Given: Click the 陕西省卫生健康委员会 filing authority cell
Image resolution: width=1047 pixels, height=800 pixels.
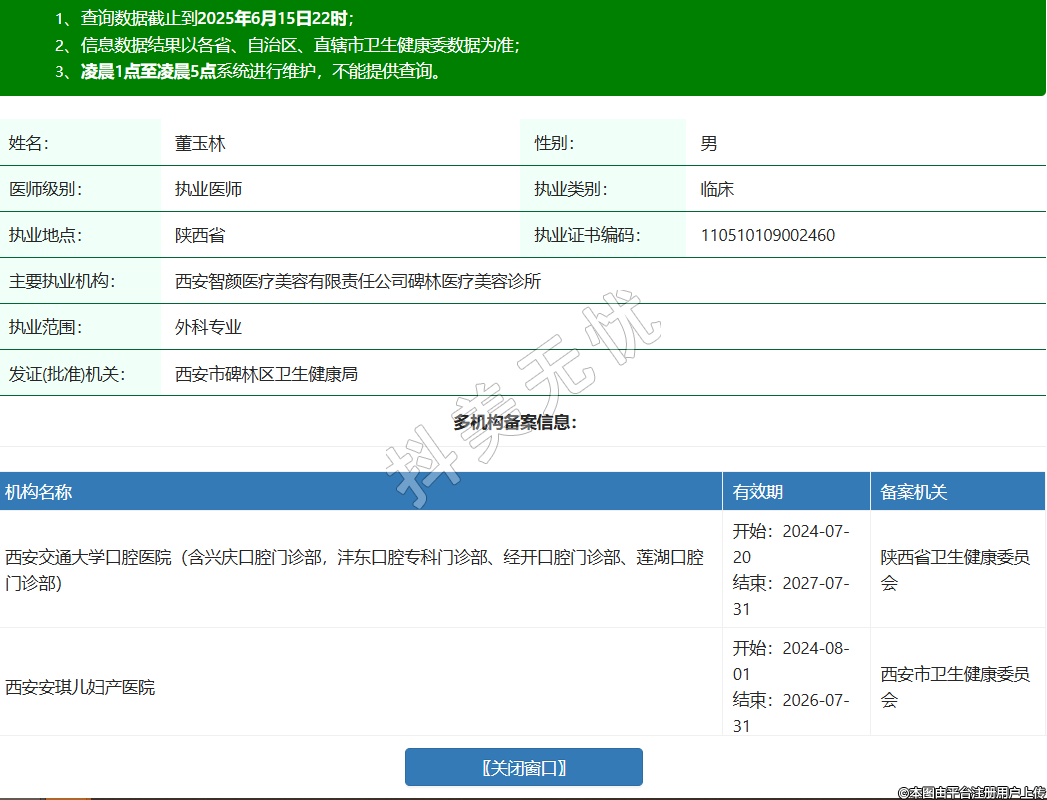Looking at the screenshot, I should click(x=954, y=570).
